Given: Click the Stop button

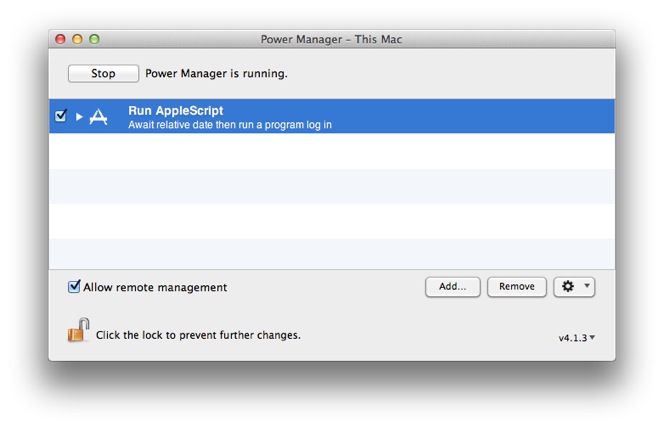Looking at the screenshot, I should coord(103,73).
